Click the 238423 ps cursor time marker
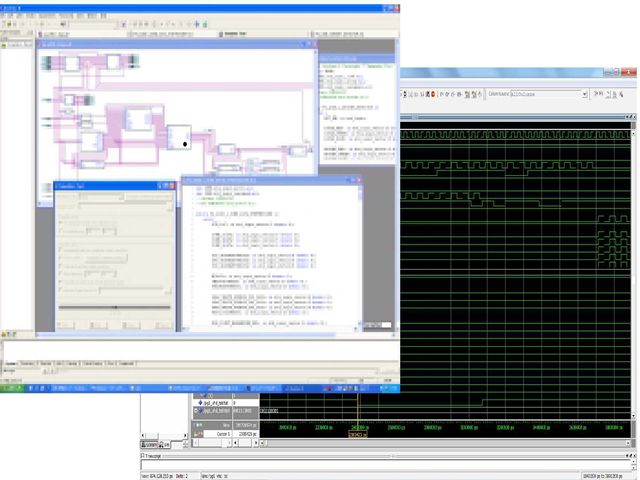The width and height of the screenshot is (640, 480). [358, 435]
